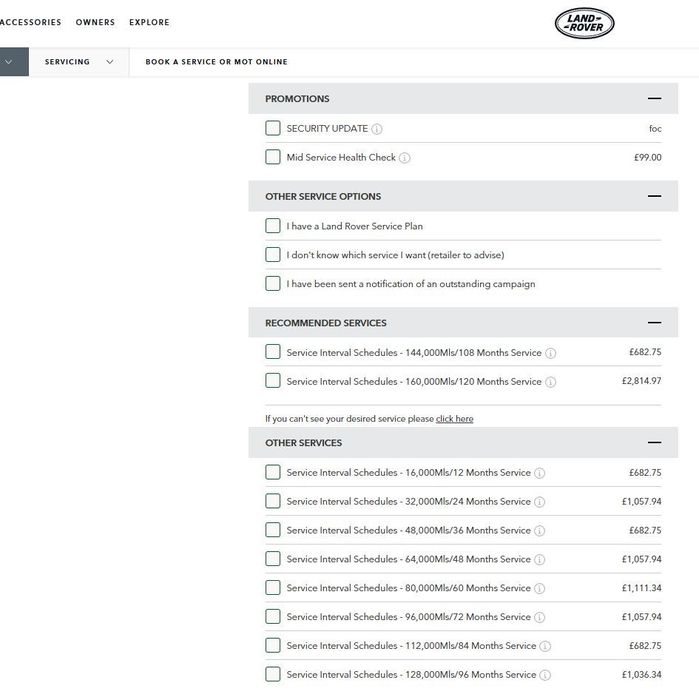The height and width of the screenshot is (697, 699).
Task: Show info for 48,000Mls/36 Months Service
Action: 539,531
